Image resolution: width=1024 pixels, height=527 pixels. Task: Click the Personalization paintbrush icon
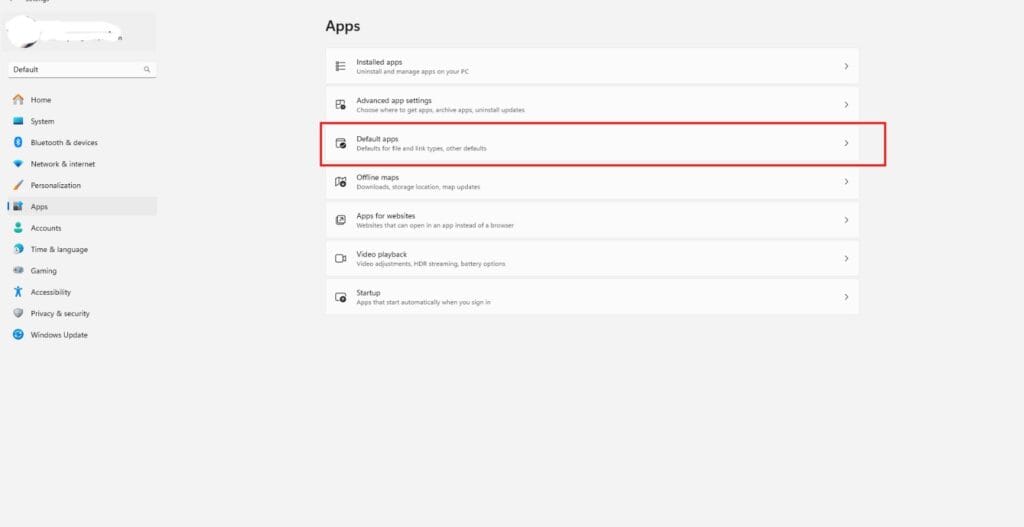18,185
